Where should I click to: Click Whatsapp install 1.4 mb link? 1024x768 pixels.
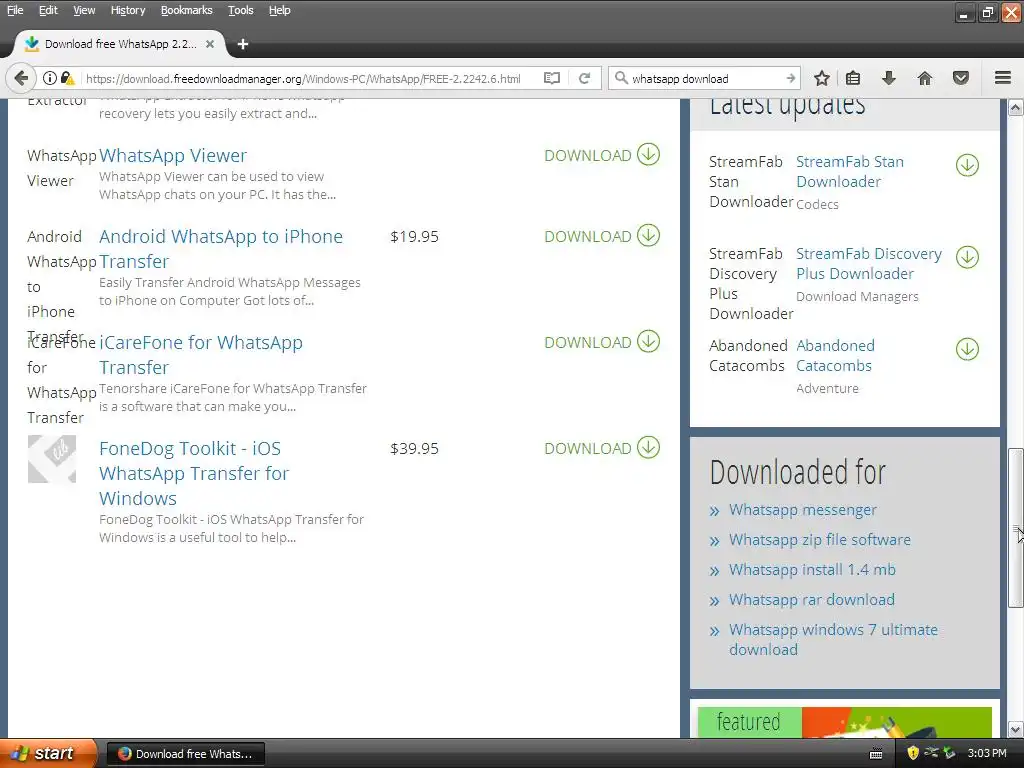point(812,570)
